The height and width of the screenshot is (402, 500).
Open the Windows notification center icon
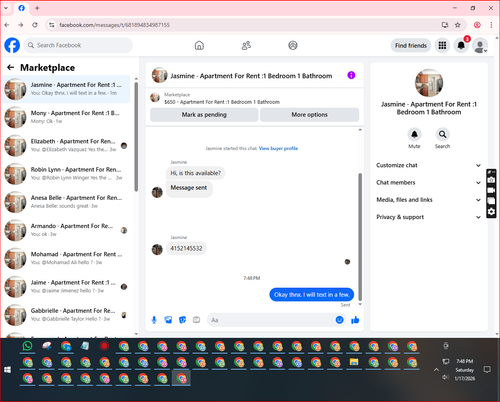[487, 369]
